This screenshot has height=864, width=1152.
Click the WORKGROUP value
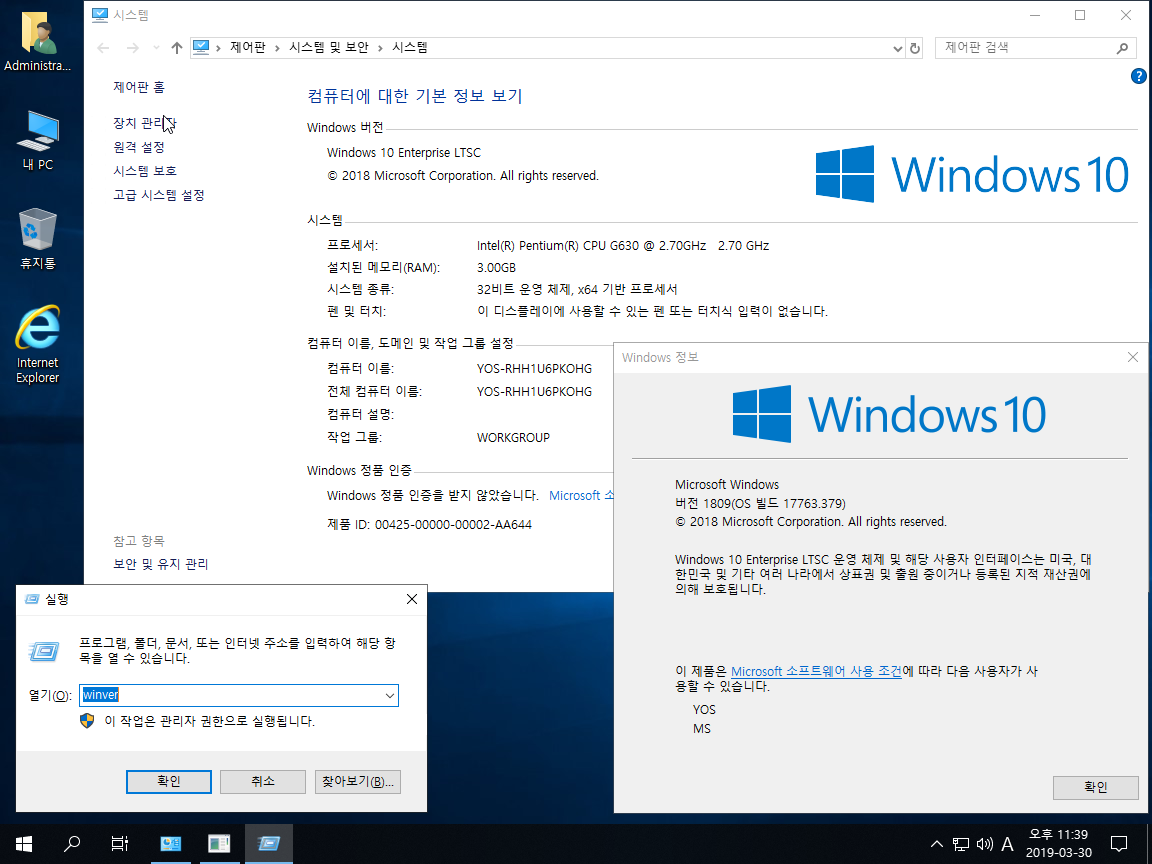(513, 438)
